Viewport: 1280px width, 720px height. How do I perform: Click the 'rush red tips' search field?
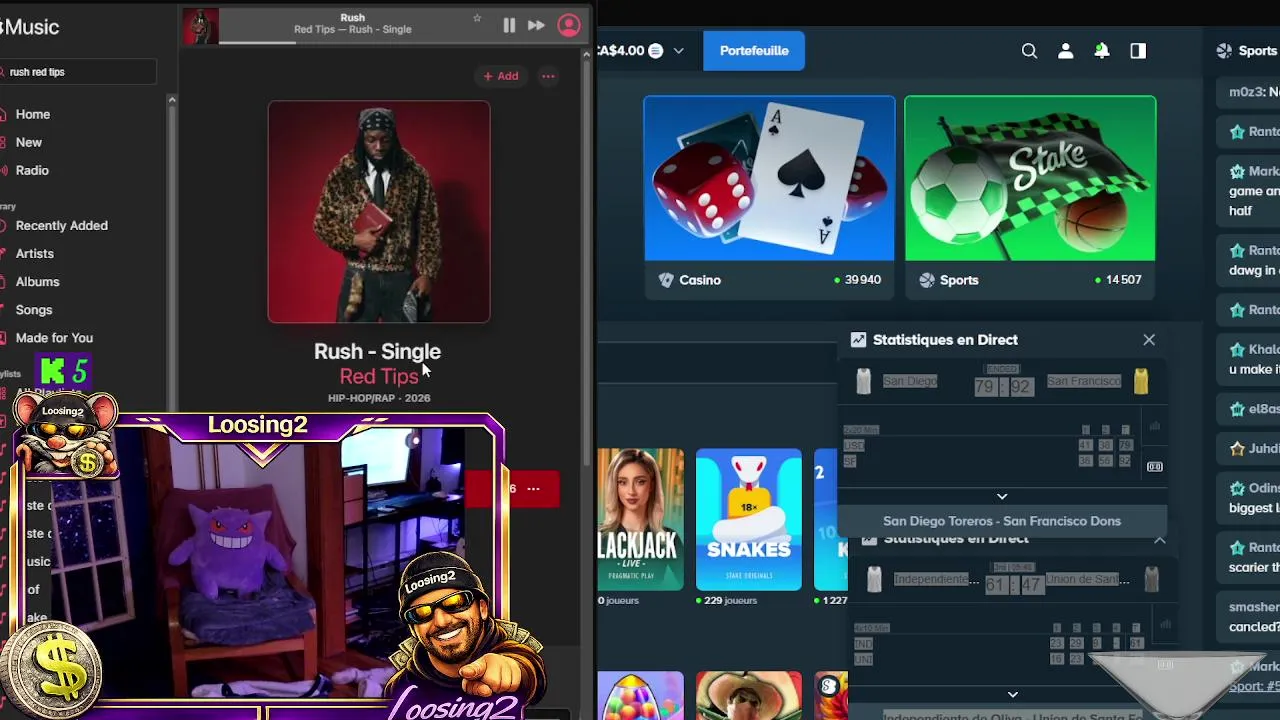[78, 72]
